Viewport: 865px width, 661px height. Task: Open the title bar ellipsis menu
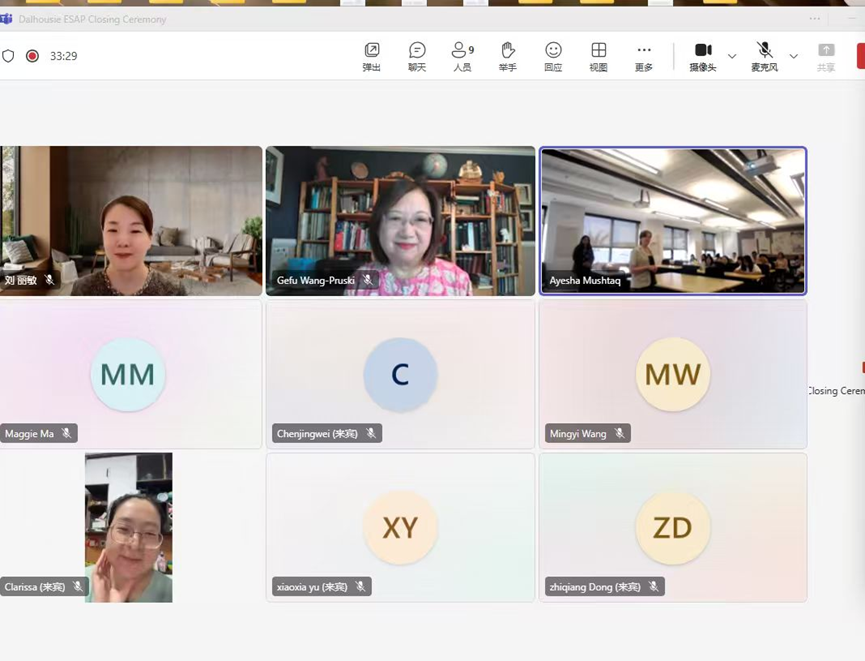[815, 19]
